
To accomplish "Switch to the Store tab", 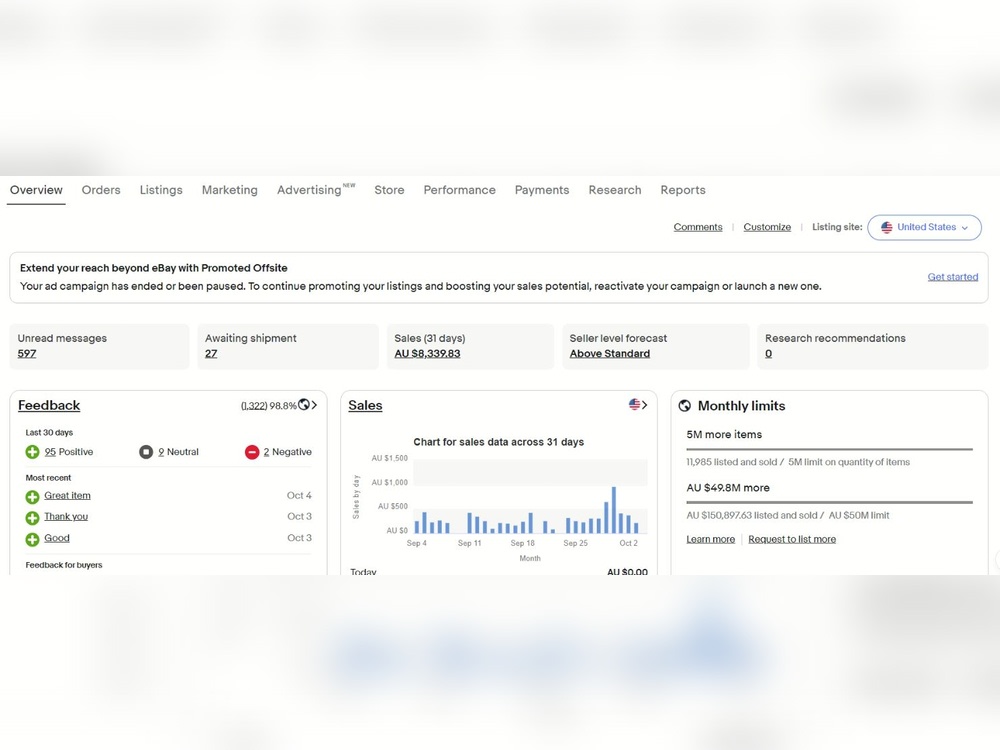I will coord(389,190).
